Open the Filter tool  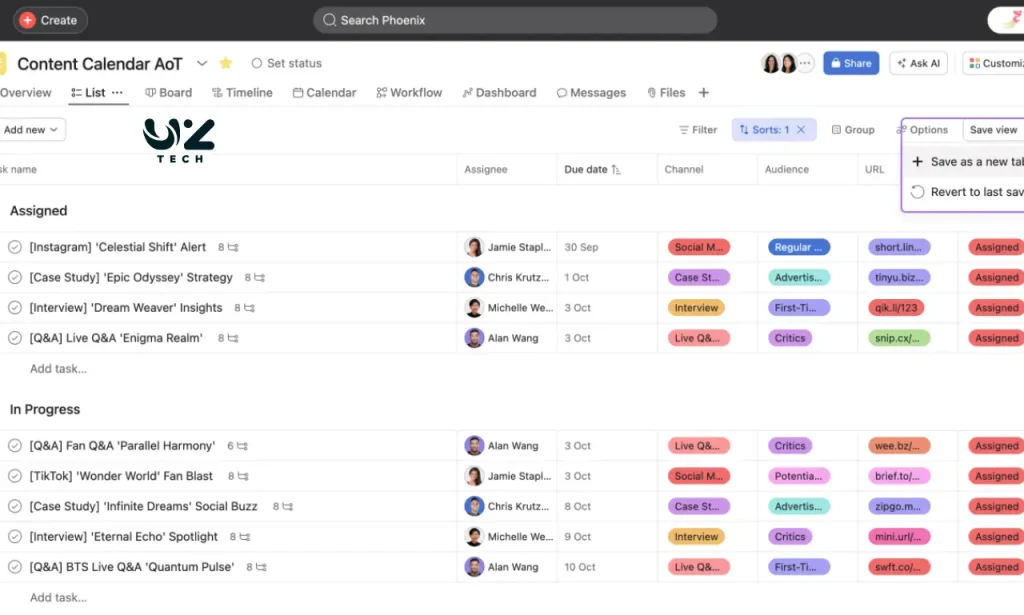click(698, 130)
